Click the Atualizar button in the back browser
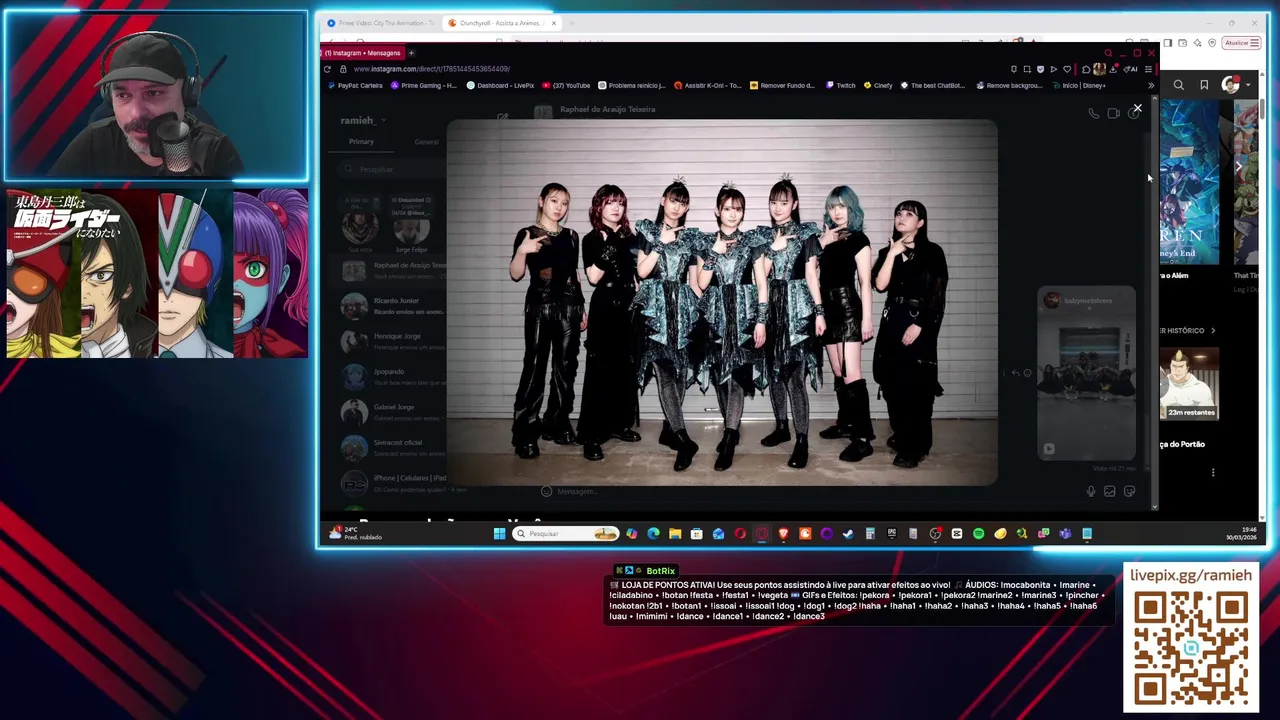 point(1241,43)
